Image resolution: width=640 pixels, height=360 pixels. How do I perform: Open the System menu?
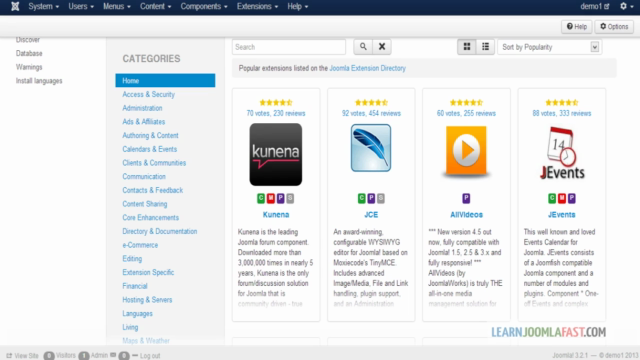pos(43,7)
